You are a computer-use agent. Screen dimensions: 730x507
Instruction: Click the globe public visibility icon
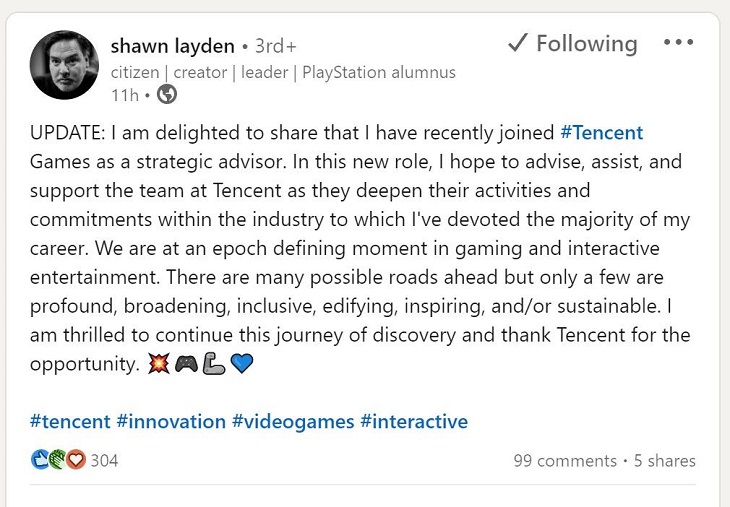(x=168, y=95)
